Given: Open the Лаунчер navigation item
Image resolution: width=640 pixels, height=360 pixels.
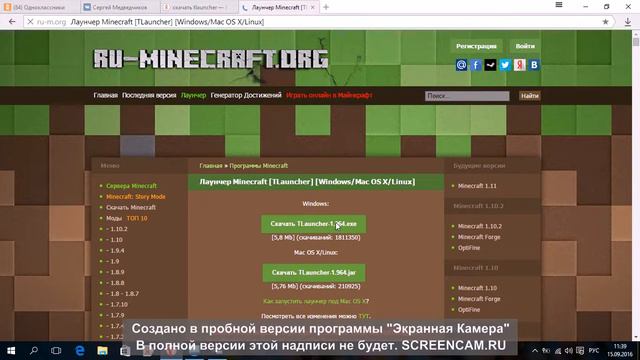Looking at the screenshot, I should pos(193,95).
